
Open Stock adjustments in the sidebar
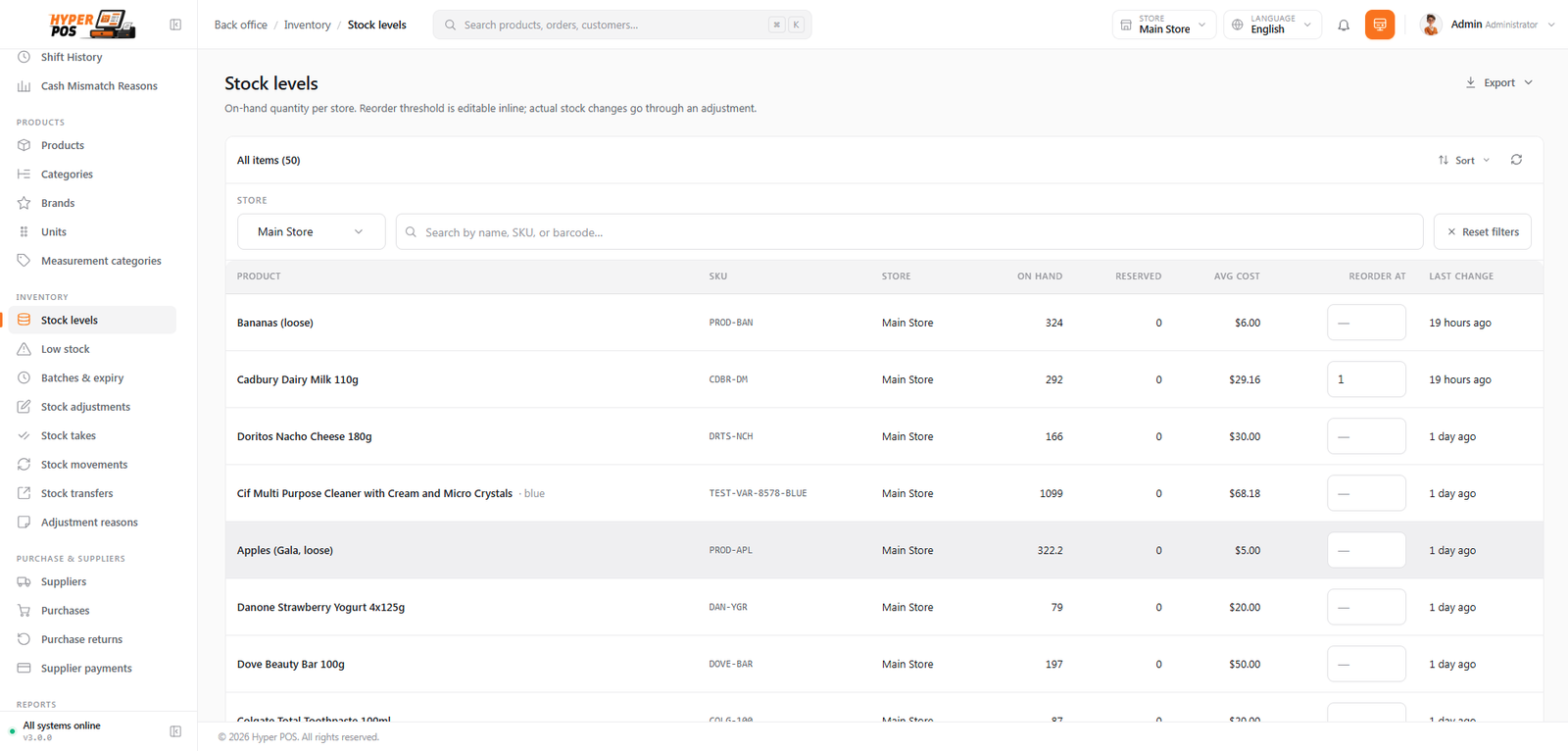coord(92,407)
